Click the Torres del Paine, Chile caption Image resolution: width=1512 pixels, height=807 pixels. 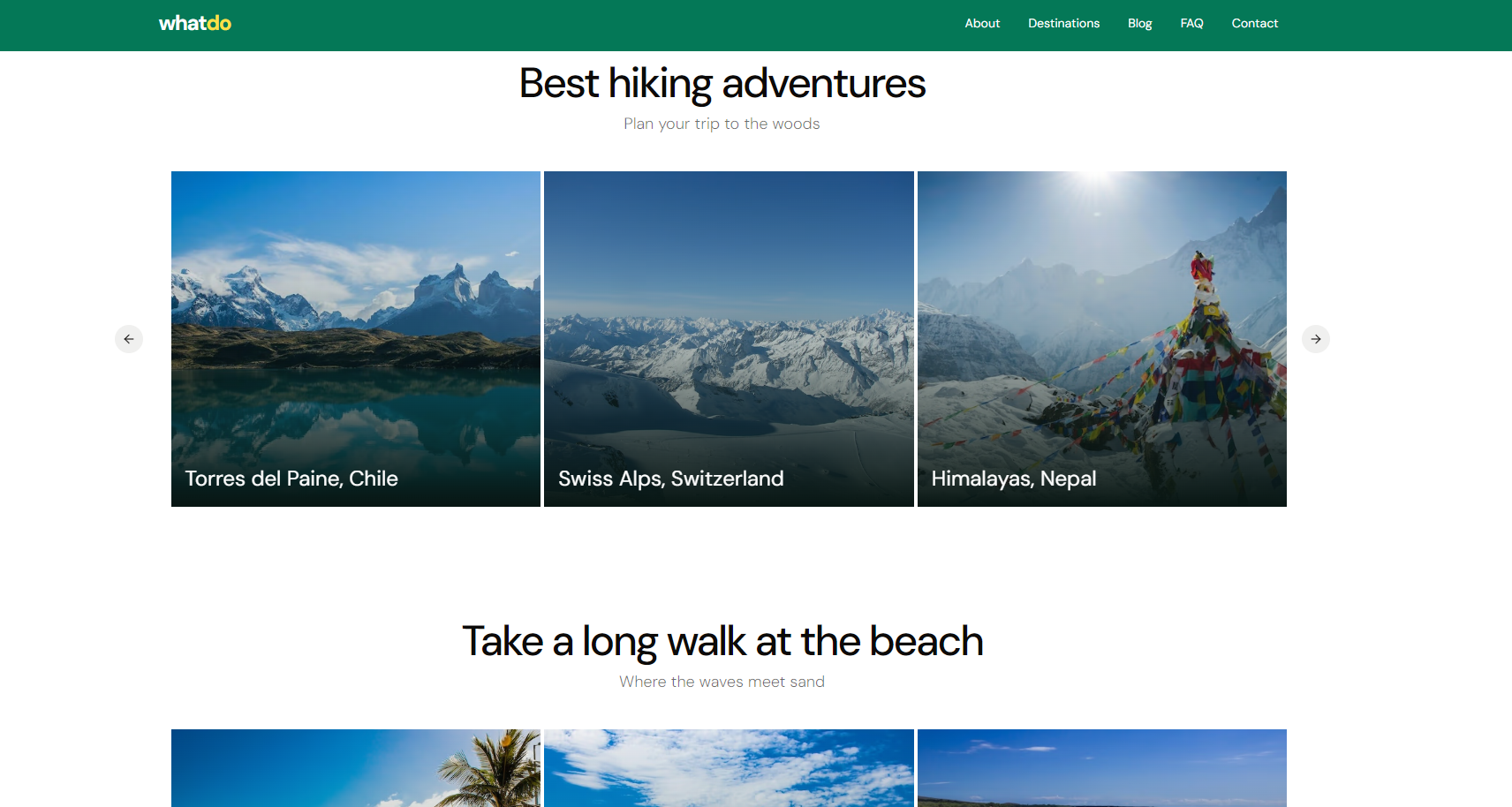(291, 479)
